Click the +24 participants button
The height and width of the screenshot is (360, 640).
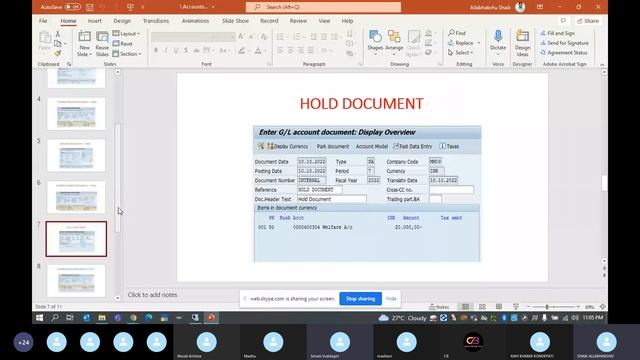[x=24, y=342]
